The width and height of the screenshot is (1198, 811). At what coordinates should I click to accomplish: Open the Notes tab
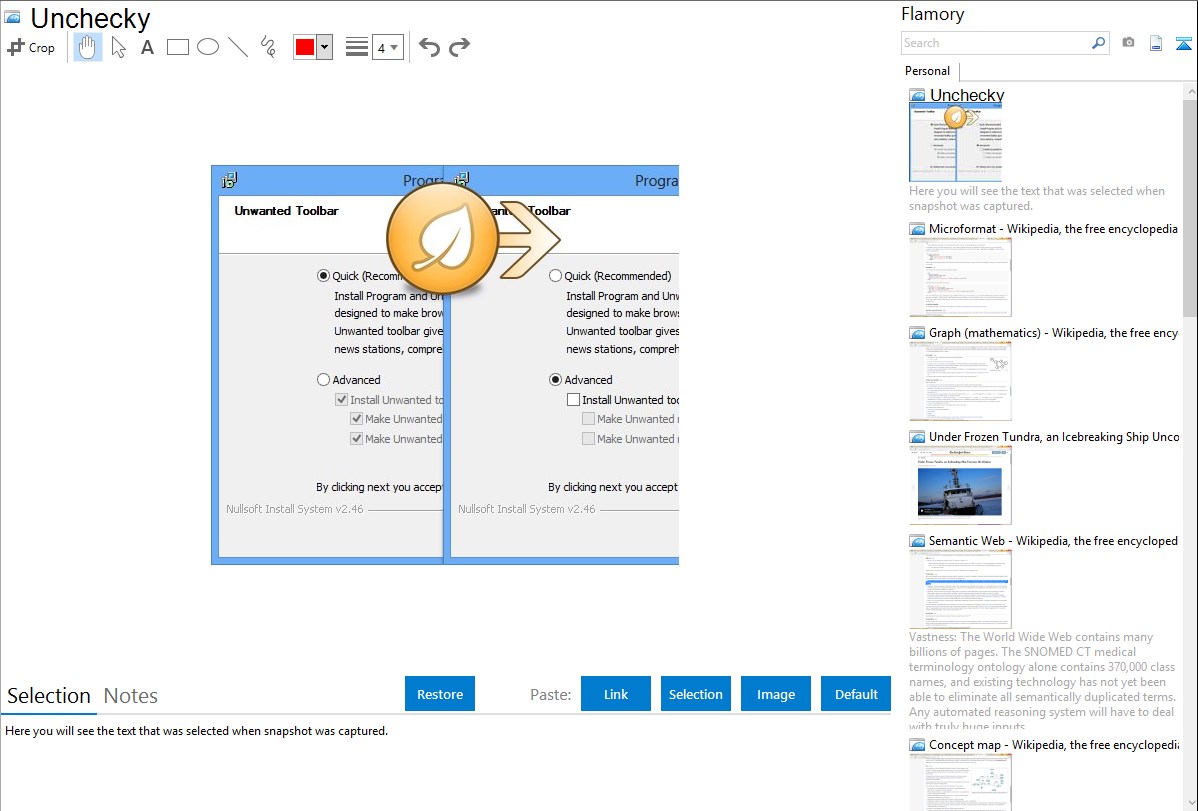131,696
